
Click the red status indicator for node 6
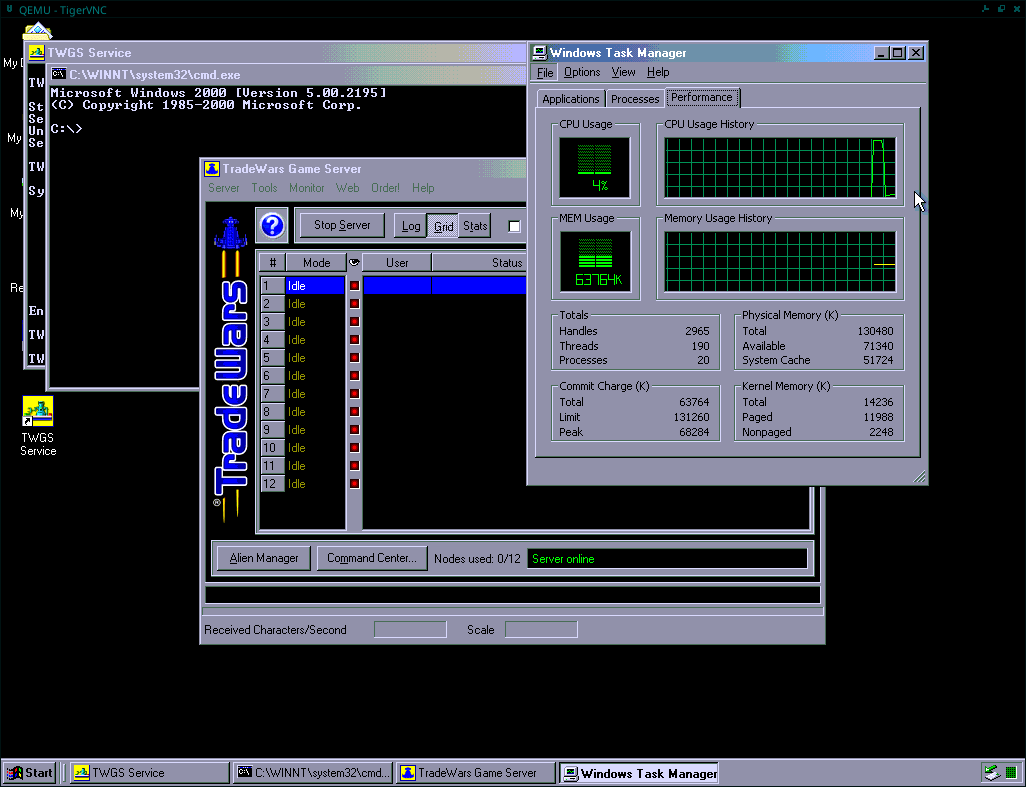coord(355,376)
